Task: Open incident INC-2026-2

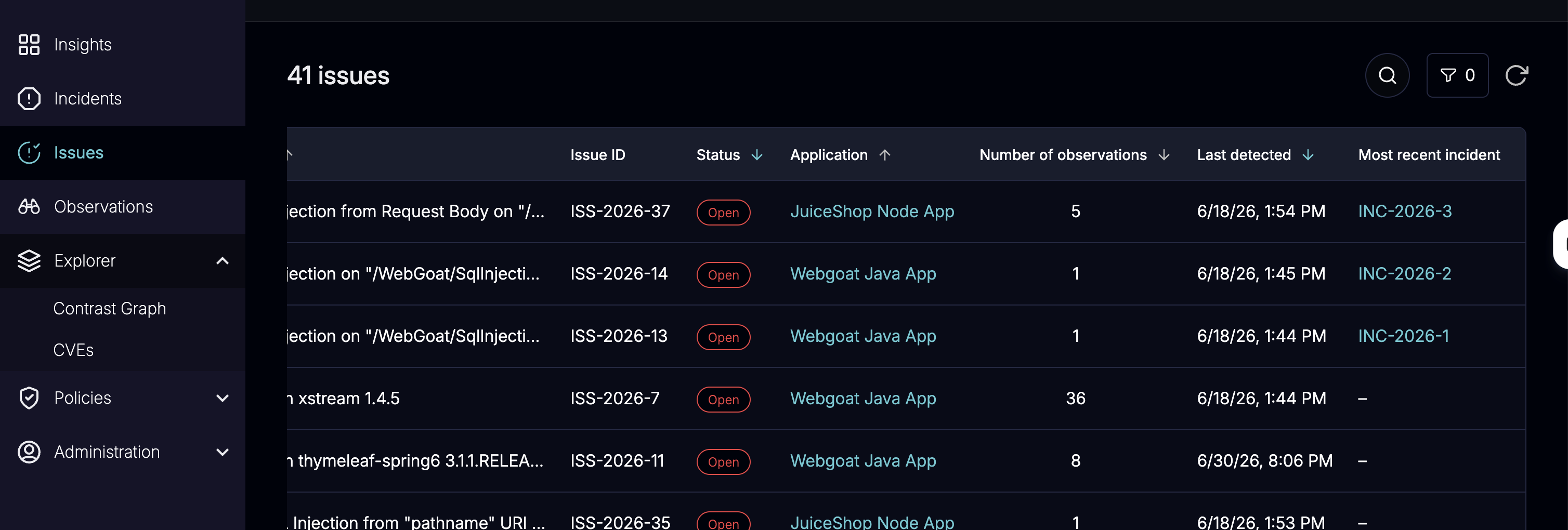Action: tap(1404, 274)
